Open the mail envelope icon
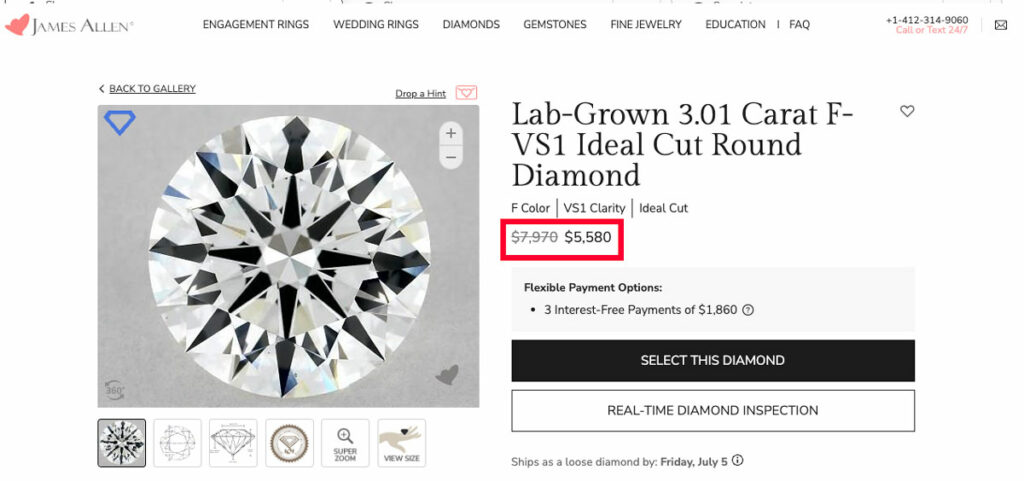 click(x=1000, y=25)
